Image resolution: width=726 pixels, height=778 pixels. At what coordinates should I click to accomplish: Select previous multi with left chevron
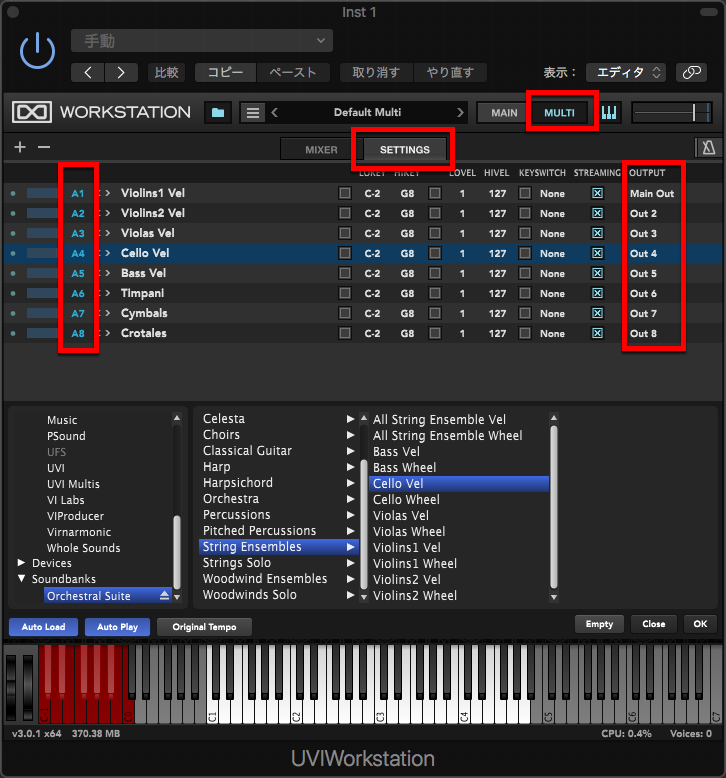click(274, 113)
